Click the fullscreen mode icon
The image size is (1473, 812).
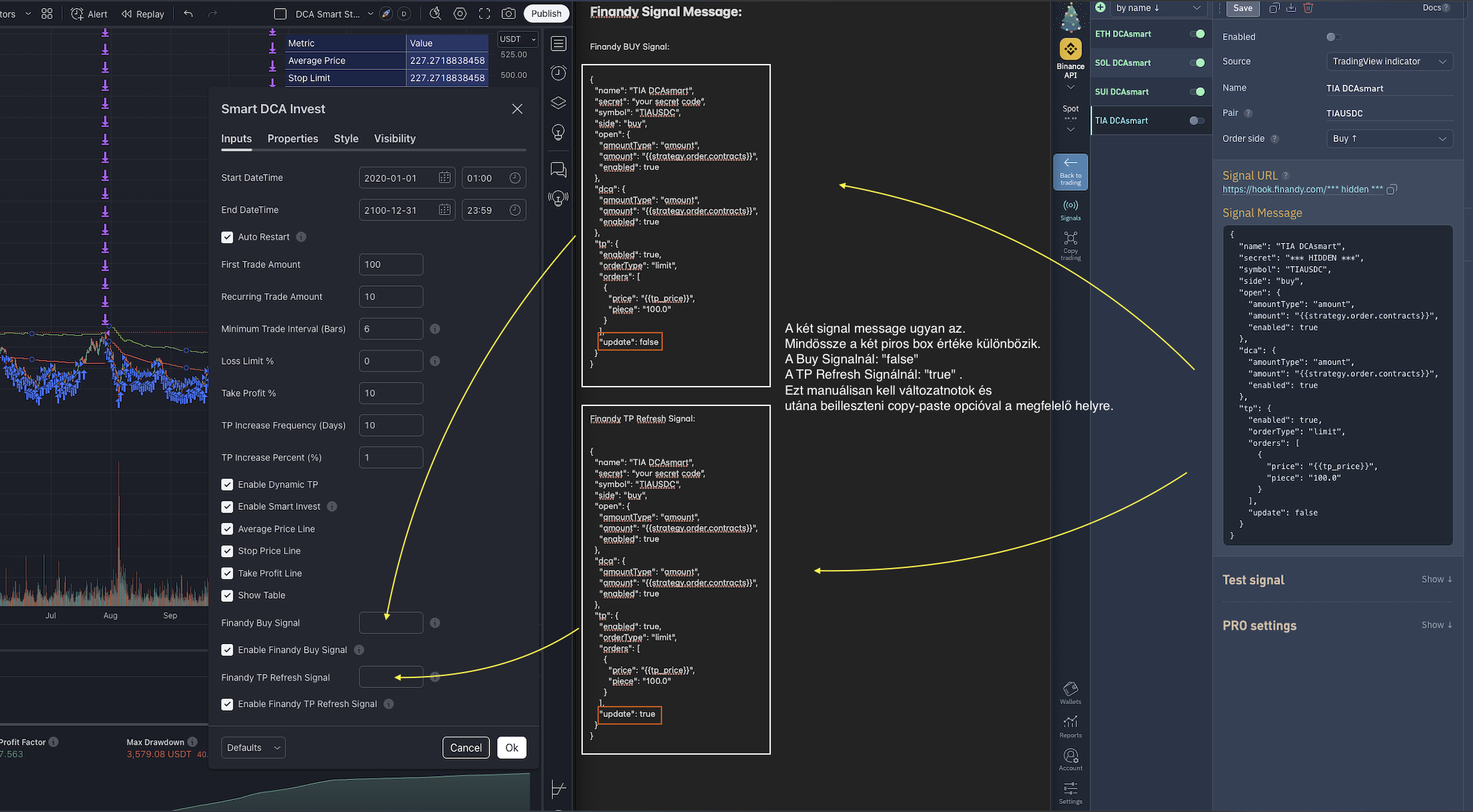485,13
